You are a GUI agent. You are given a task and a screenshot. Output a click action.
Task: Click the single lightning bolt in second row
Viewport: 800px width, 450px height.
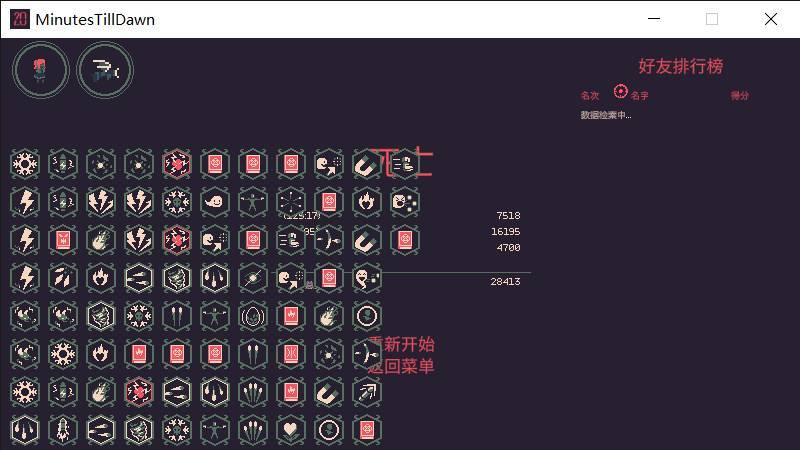pyautogui.click(x=24, y=202)
